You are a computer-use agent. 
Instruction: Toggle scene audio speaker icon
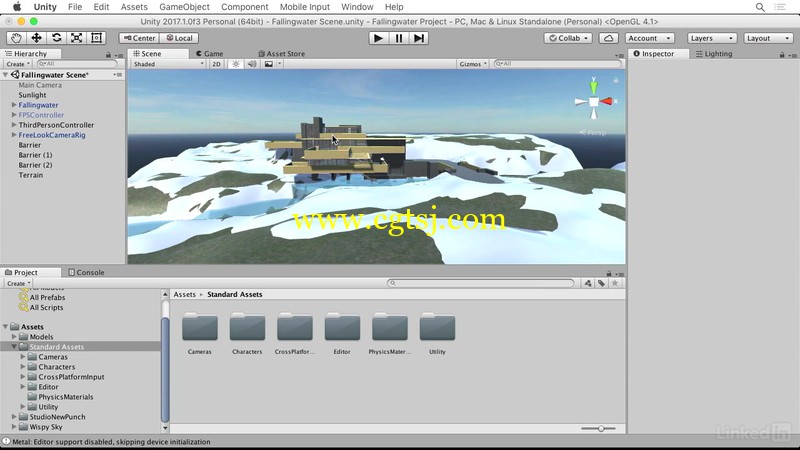tap(252, 64)
